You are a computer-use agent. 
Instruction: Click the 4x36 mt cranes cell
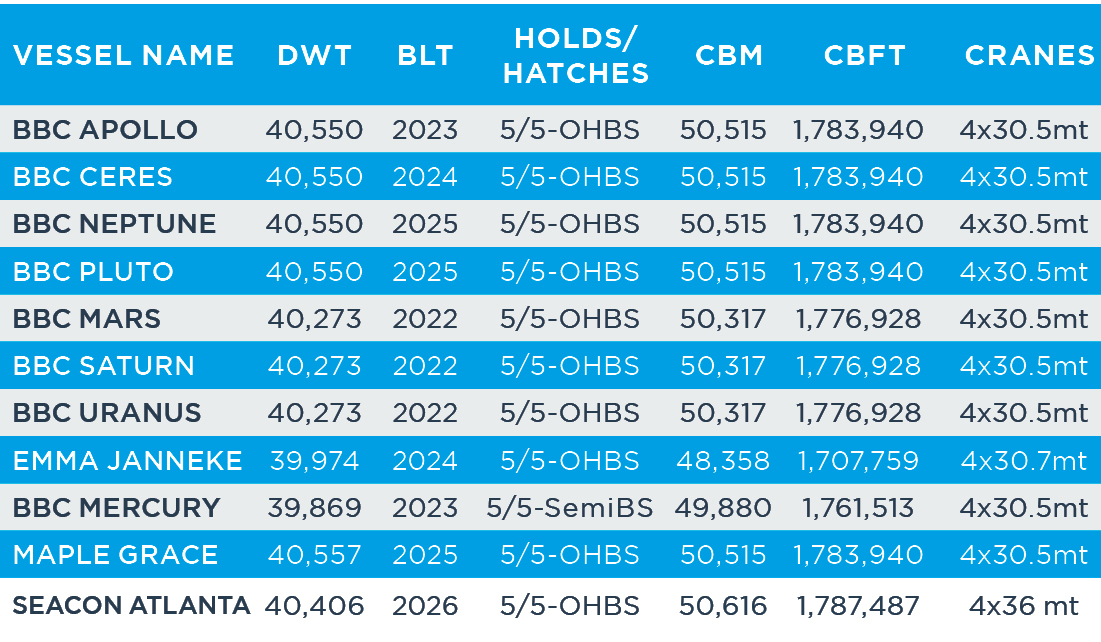click(x=1024, y=605)
